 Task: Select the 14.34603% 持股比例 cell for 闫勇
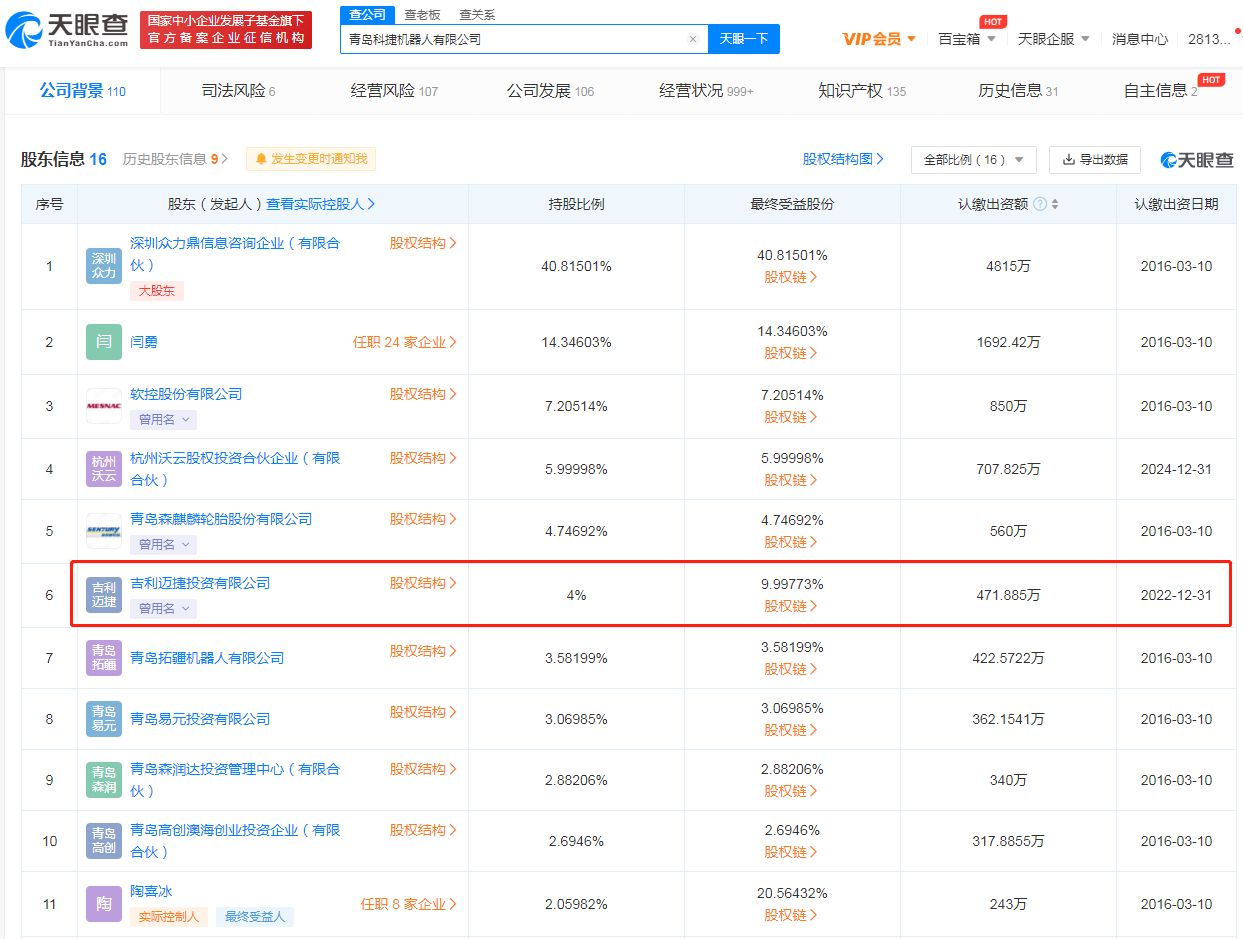point(576,342)
